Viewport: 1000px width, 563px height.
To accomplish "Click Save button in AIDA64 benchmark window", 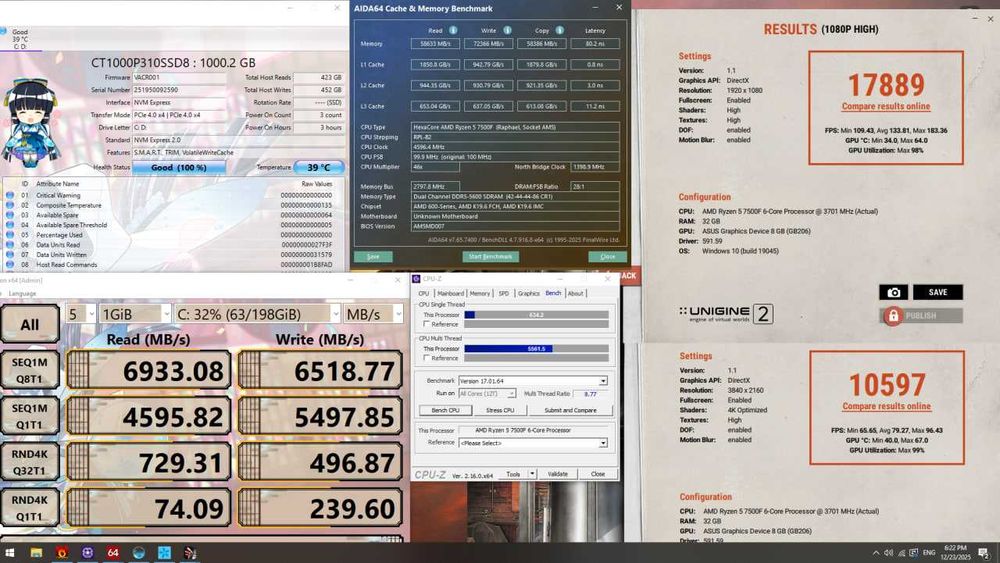I will (x=373, y=256).
